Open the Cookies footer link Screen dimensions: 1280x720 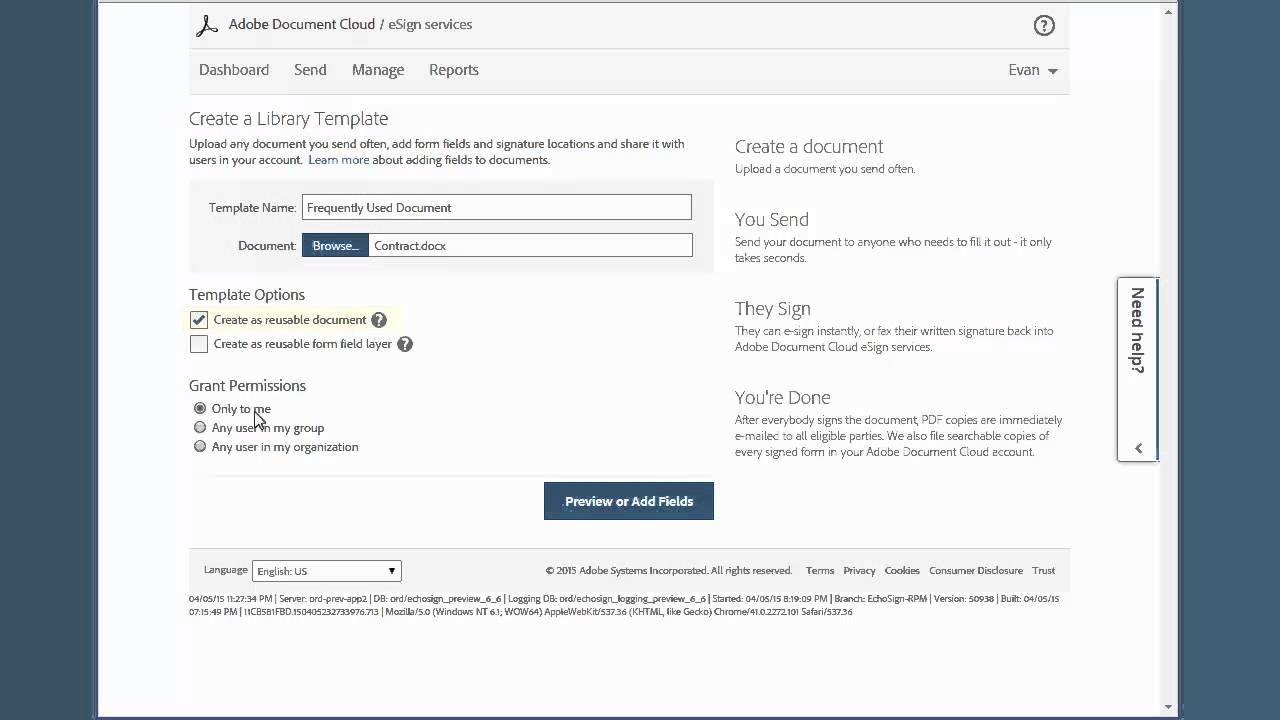pos(902,570)
